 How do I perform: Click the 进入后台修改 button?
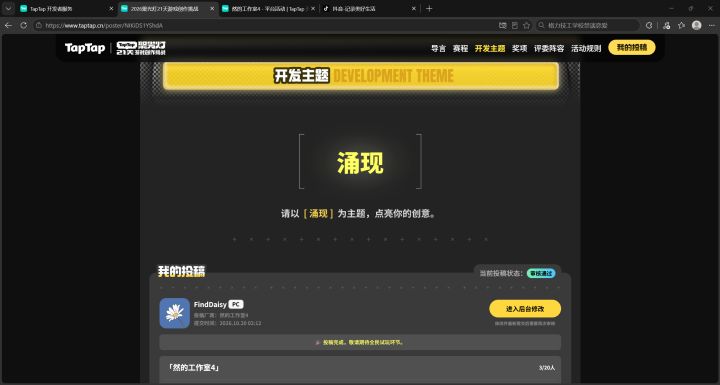[525, 309]
